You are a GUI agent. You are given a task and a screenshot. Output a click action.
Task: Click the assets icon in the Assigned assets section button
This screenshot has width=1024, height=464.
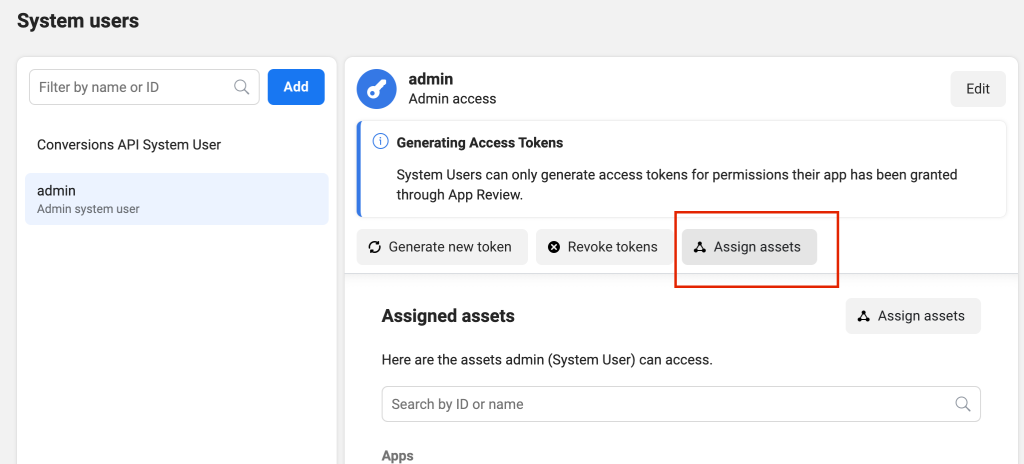point(864,316)
